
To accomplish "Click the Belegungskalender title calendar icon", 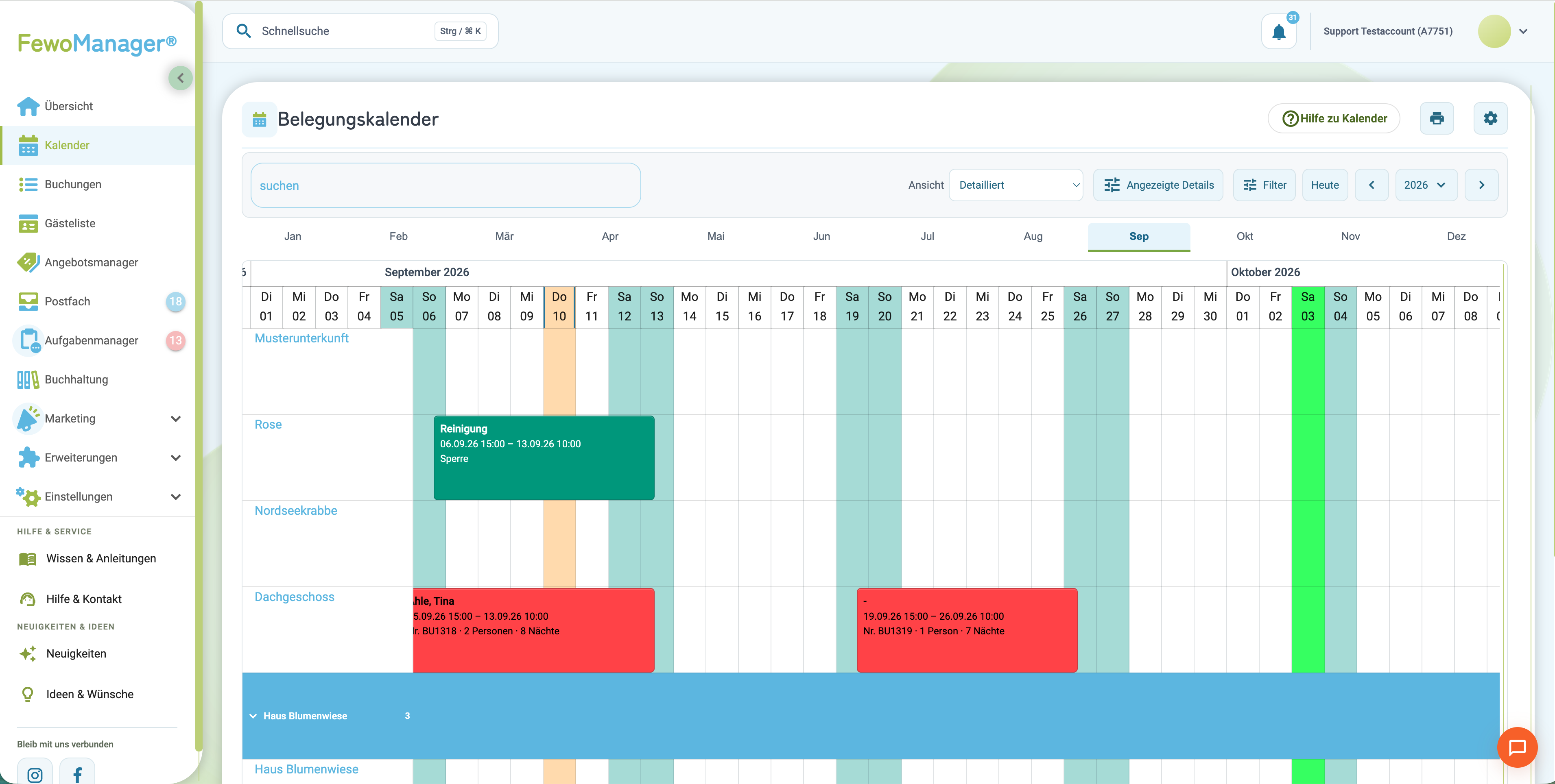I will point(260,120).
